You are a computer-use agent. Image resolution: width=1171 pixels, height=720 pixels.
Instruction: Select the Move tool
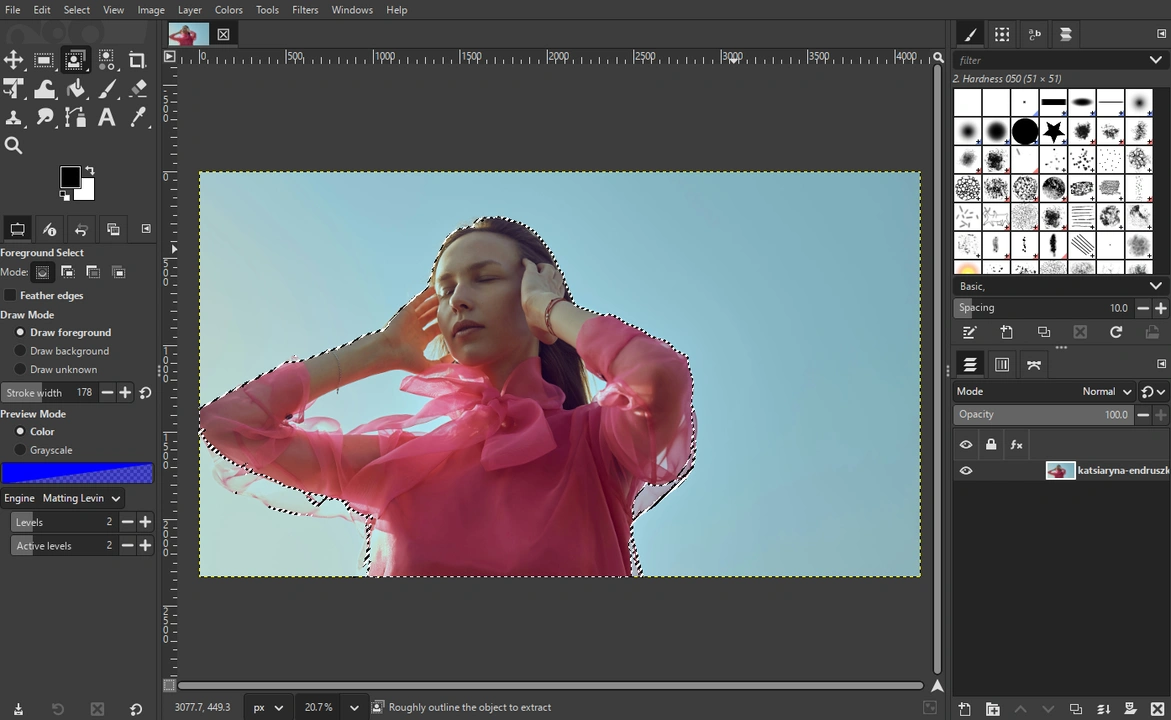[x=13, y=60]
